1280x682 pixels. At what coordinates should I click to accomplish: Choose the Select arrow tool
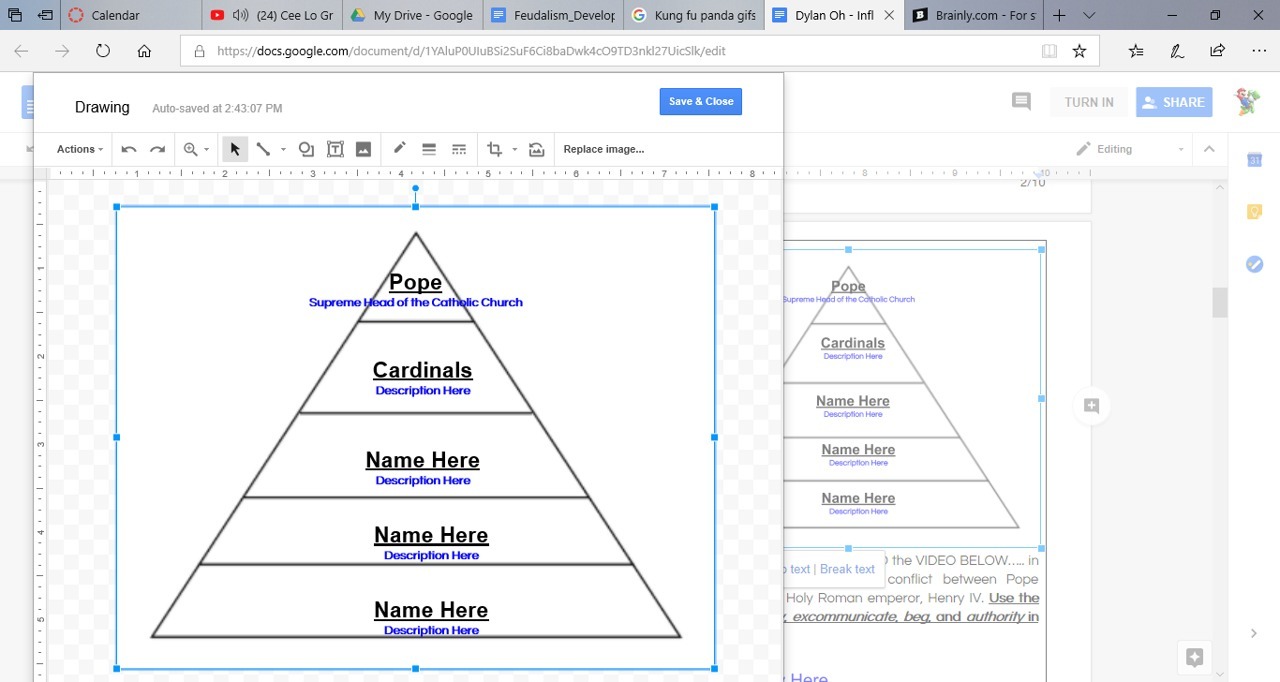click(235, 149)
